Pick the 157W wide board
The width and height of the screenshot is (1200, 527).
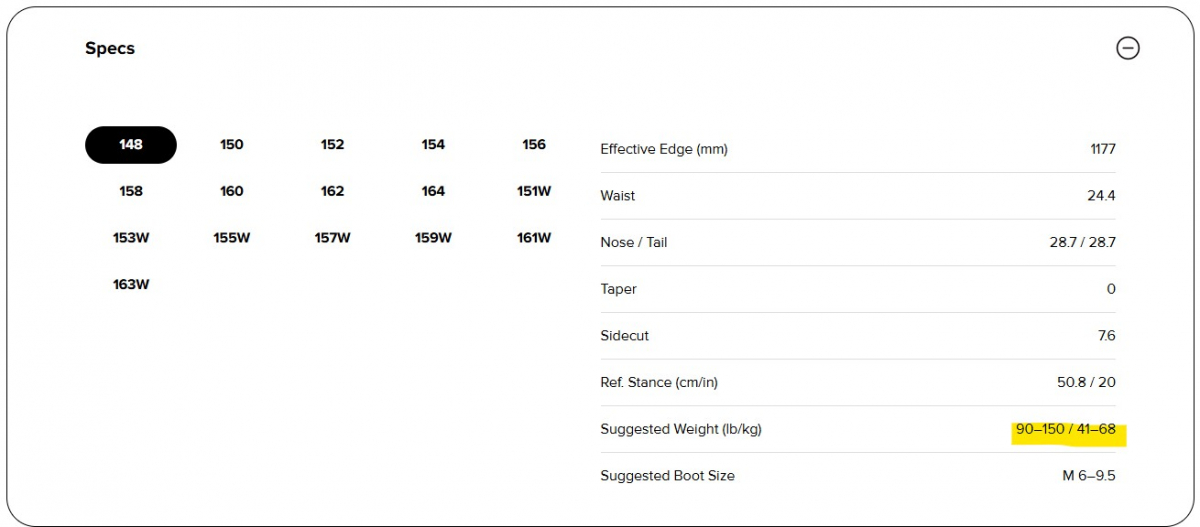pyautogui.click(x=332, y=238)
